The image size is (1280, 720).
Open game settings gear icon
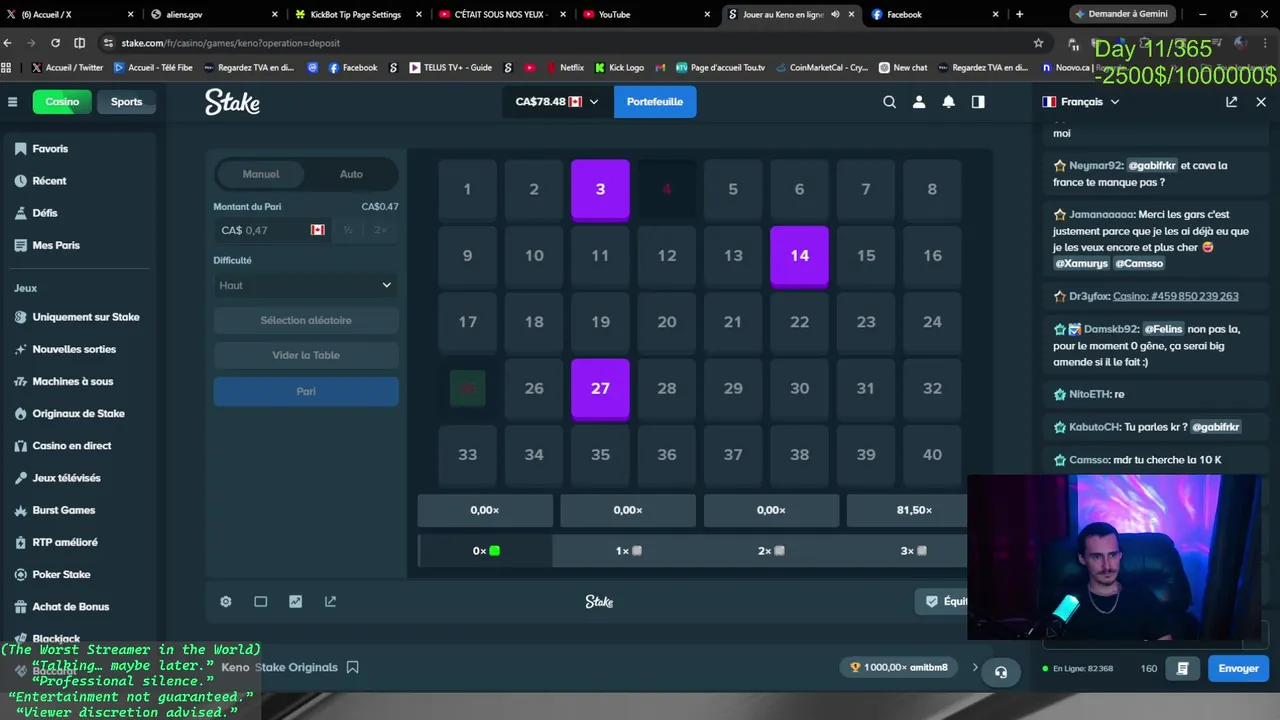click(226, 602)
